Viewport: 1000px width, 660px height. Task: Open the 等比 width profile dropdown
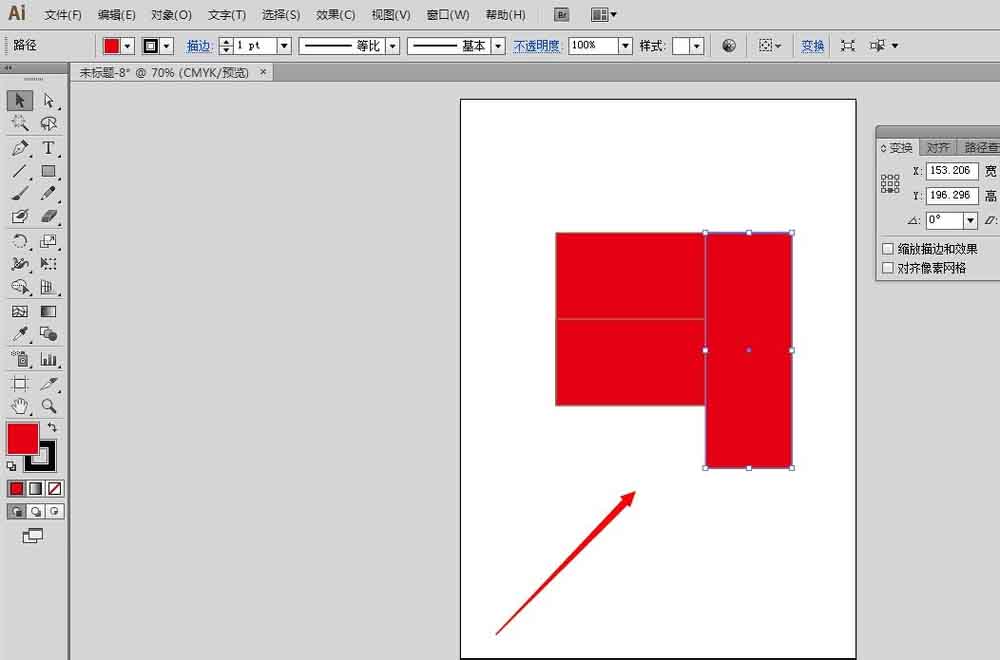click(x=393, y=46)
